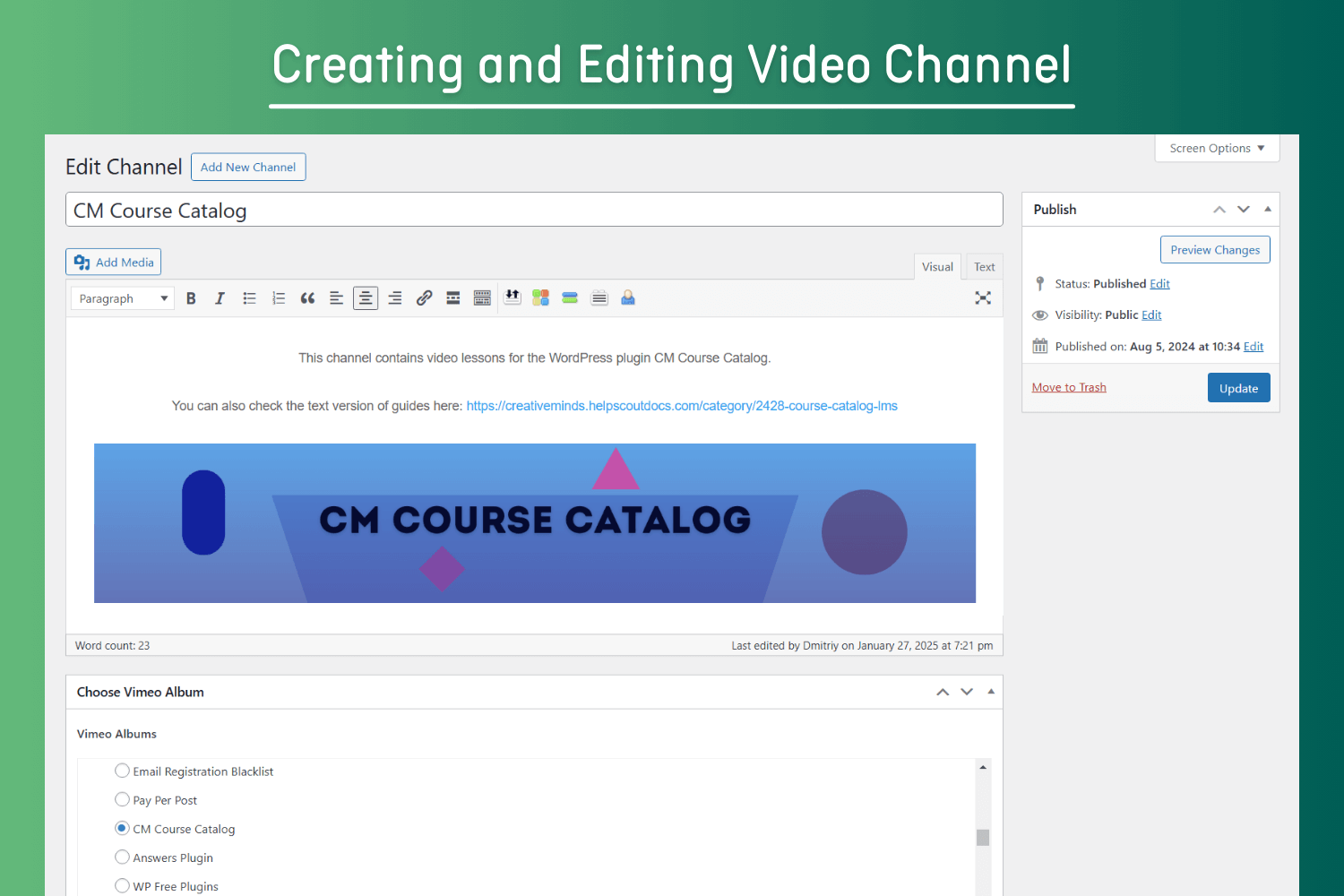Click the channel title input field

click(x=534, y=210)
